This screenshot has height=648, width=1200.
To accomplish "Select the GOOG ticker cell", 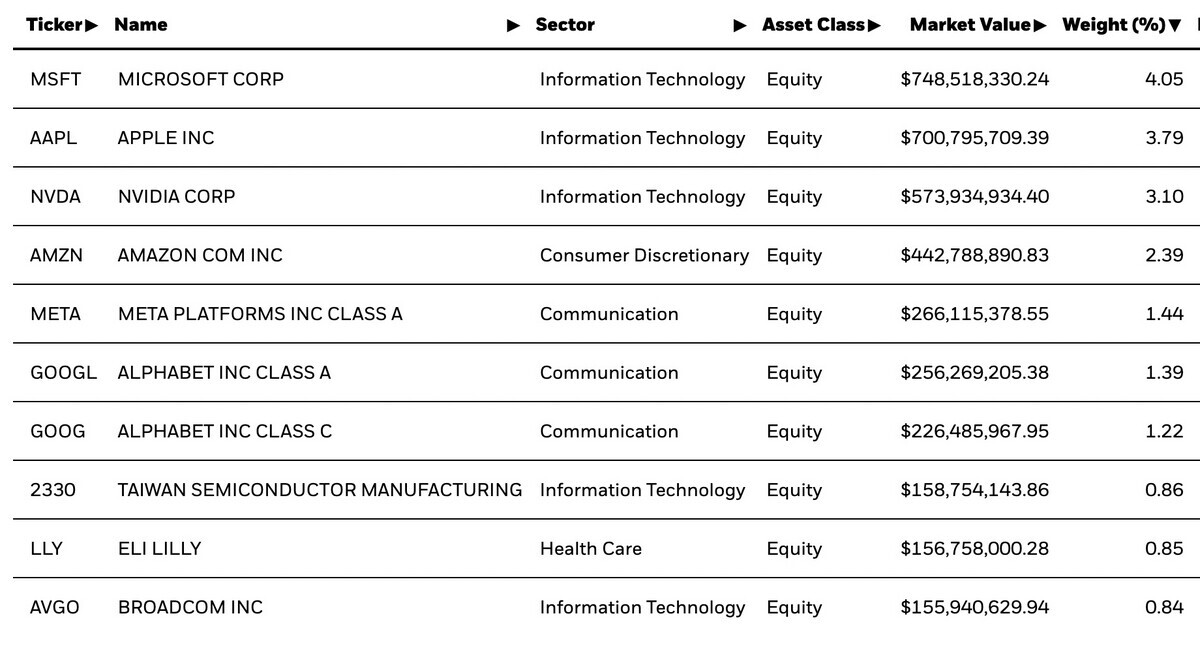I will click(x=58, y=432).
